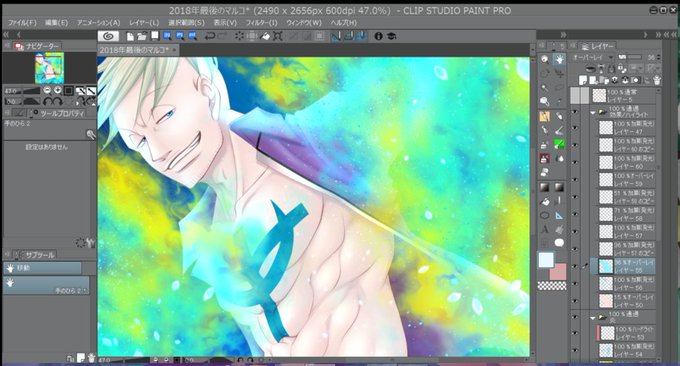
Task: Hide layer レイヤー 47 via its eye icon
Action: (575, 128)
